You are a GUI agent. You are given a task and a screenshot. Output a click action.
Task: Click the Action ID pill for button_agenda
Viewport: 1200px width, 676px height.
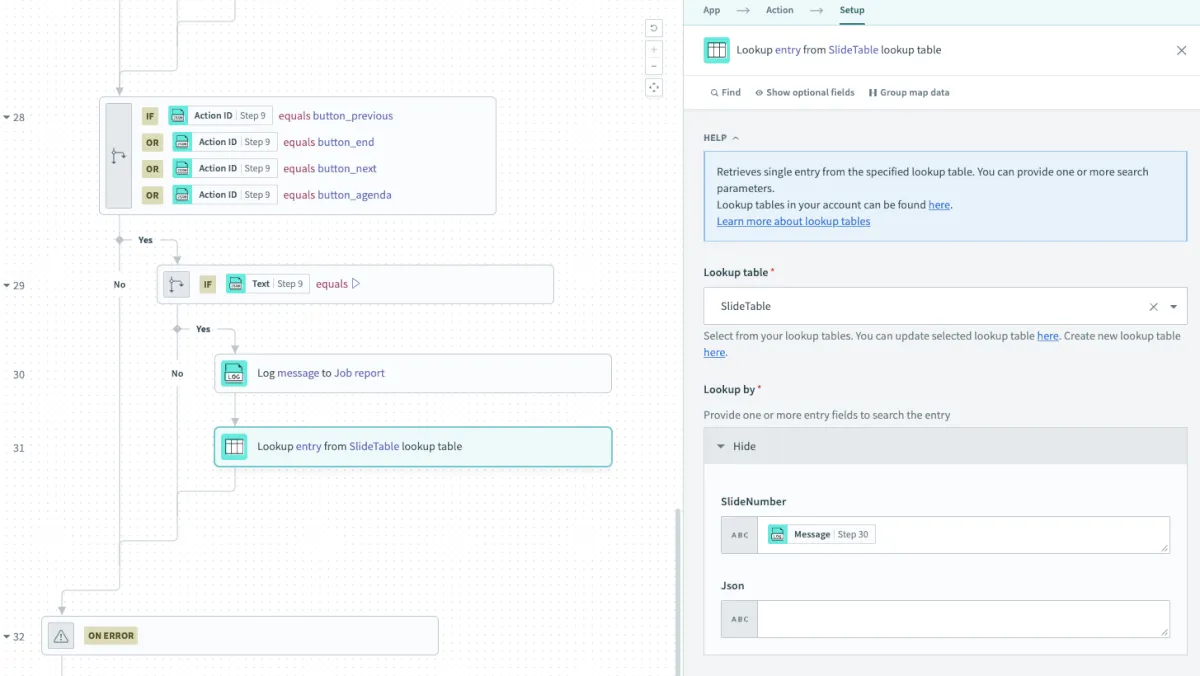[224, 194]
